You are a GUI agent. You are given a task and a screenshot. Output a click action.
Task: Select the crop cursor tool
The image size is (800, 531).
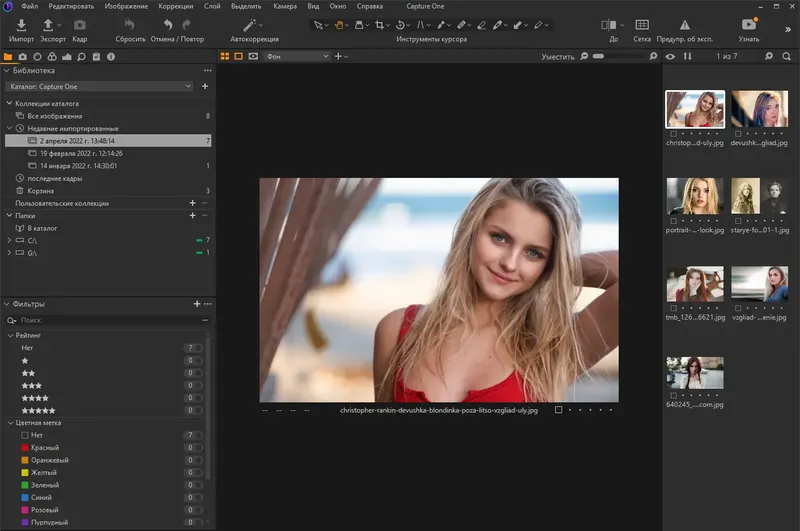(381, 24)
